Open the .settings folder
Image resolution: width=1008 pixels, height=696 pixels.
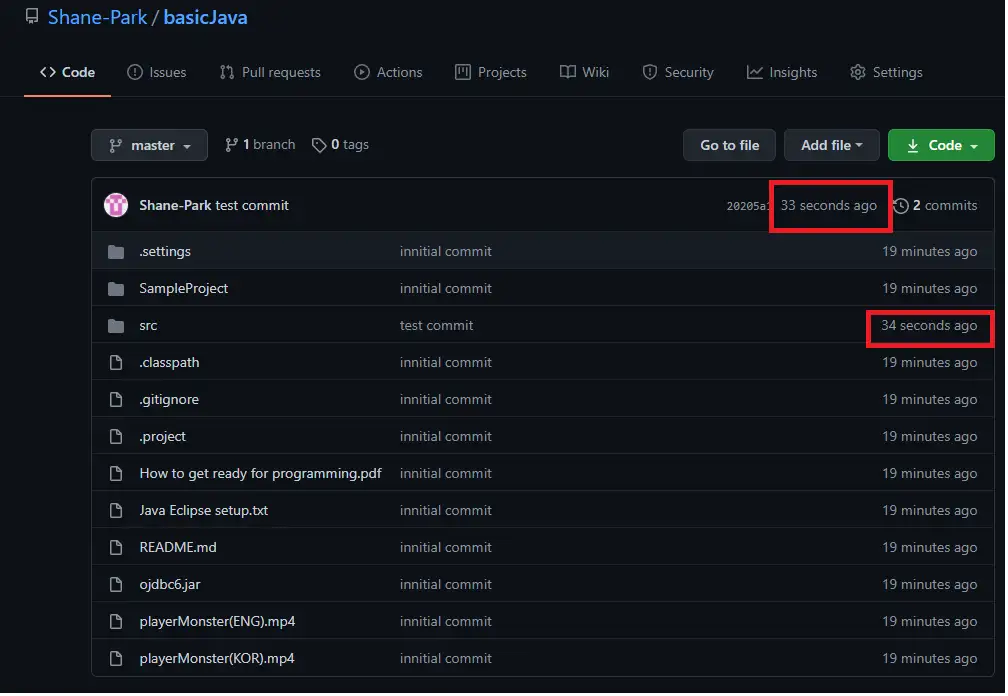(165, 252)
